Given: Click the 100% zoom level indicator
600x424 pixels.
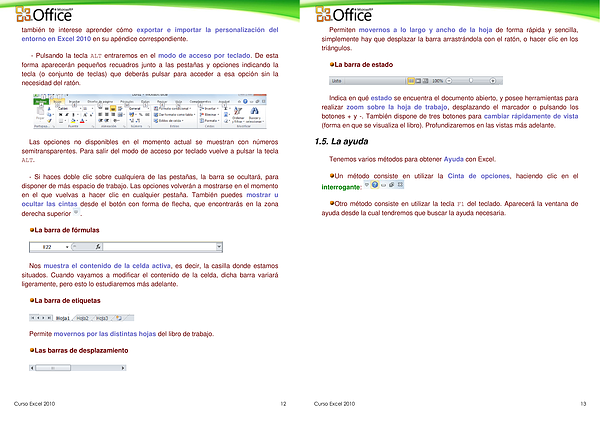Looking at the screenshot, I should [x=438, y=81].
